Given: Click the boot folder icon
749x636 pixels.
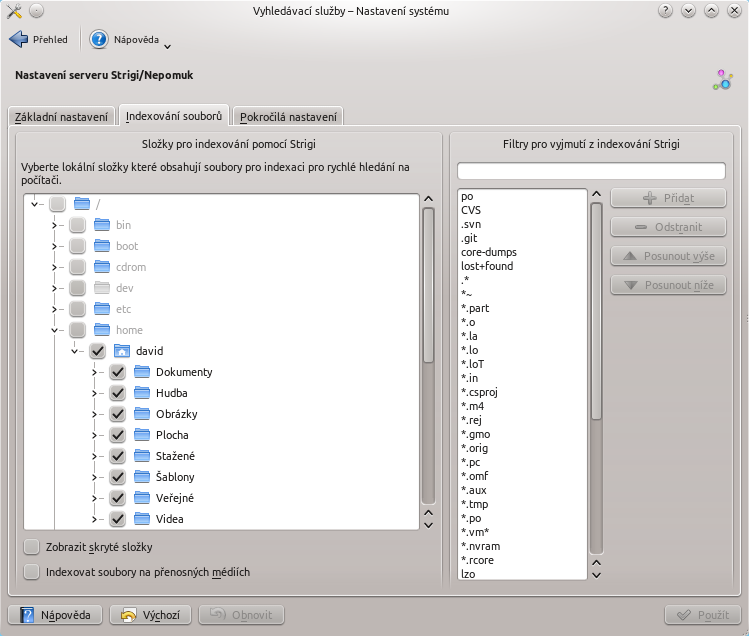Looking at the screenshot, I should 102,246.
